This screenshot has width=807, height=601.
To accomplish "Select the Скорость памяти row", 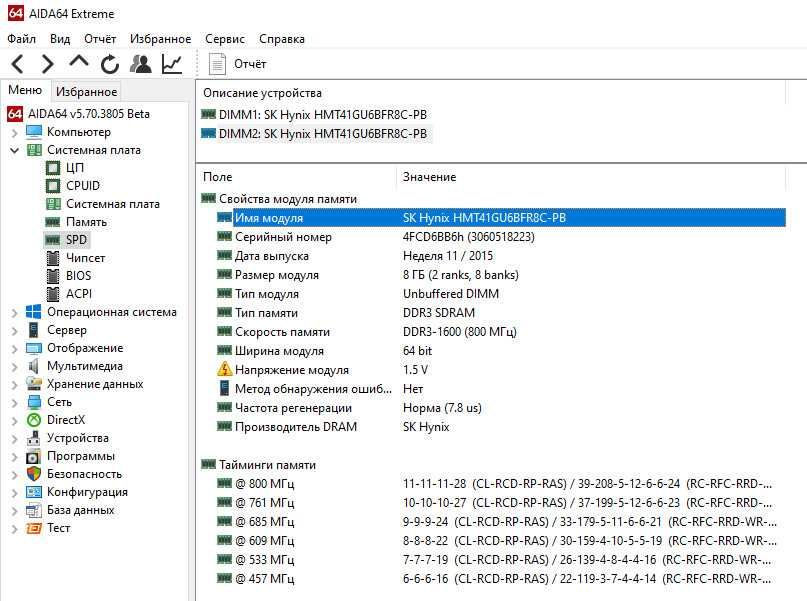I will click(501, 332).
